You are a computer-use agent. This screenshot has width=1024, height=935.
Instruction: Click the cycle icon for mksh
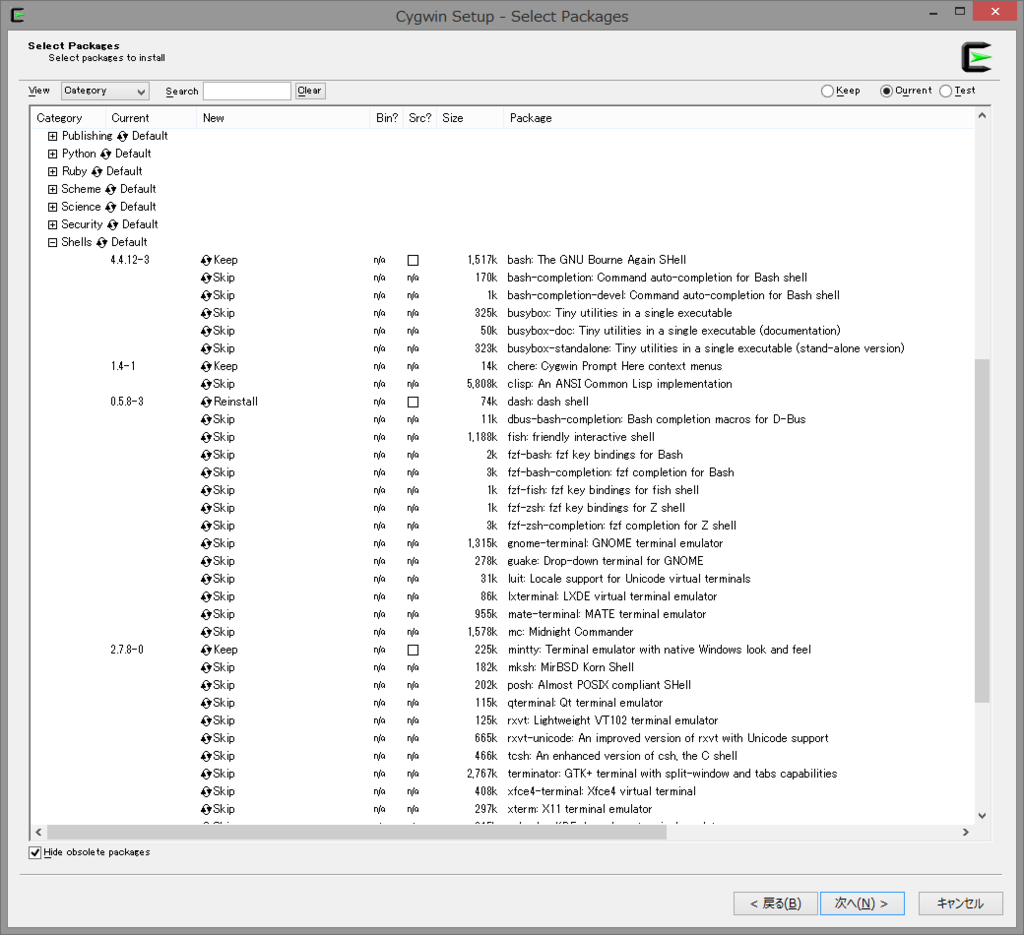206,668
